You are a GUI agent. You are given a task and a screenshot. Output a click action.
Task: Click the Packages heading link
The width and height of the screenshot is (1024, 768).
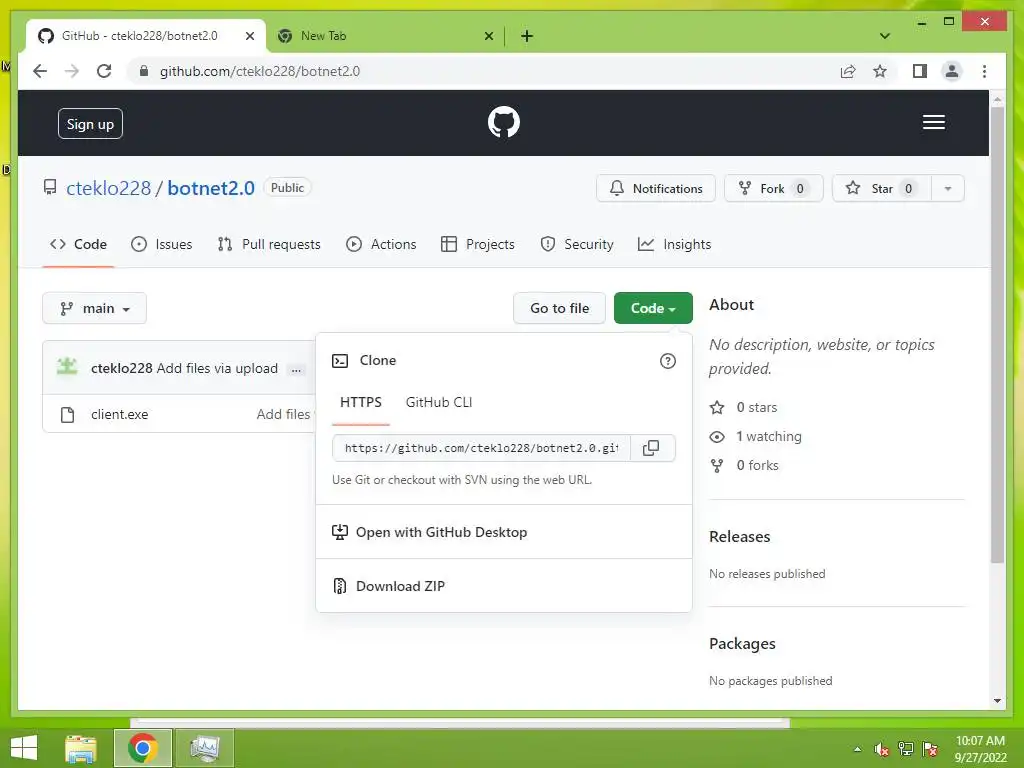[x=743, y=644]
